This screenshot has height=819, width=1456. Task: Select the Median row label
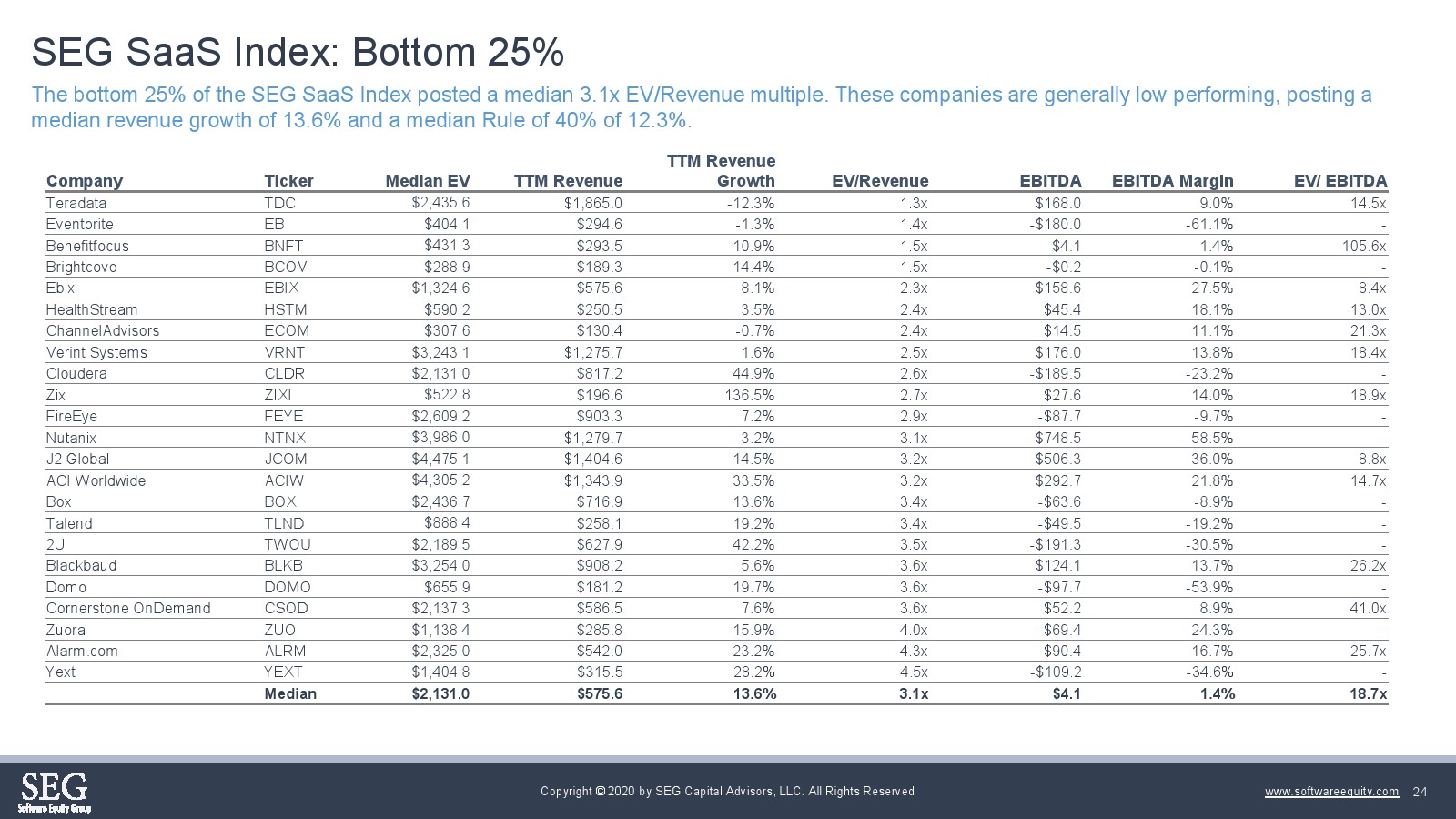(290, 693)
